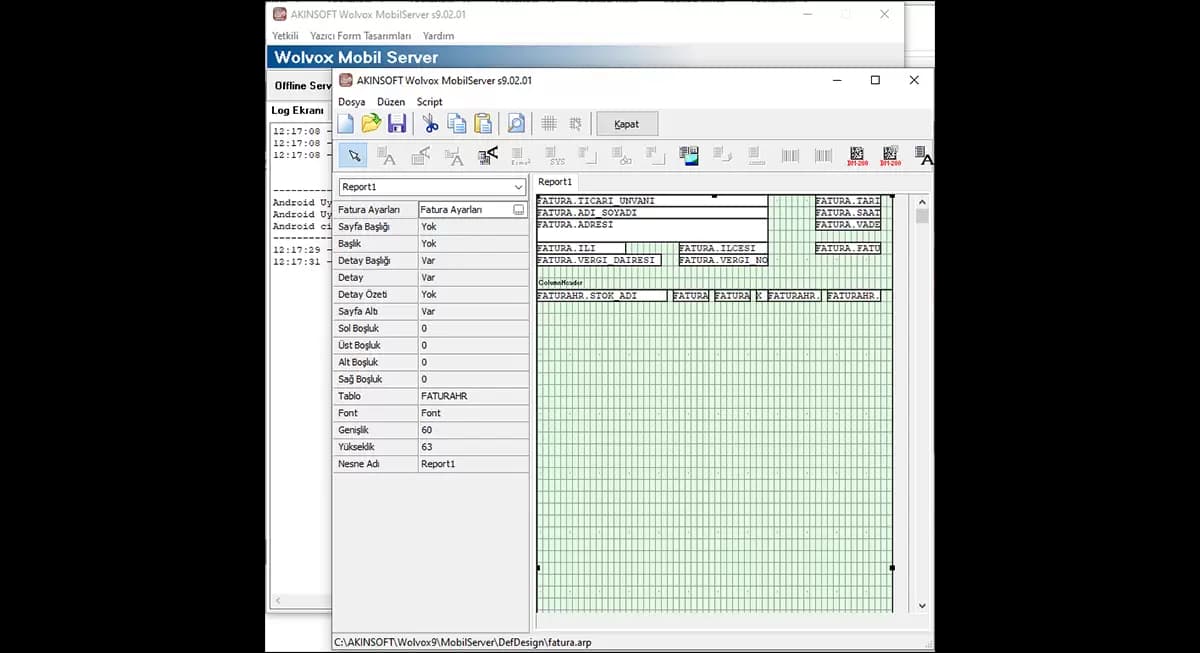
Task: Open Yetkili menu in background window
Action: pyautogui.click(x=285, y=36)
